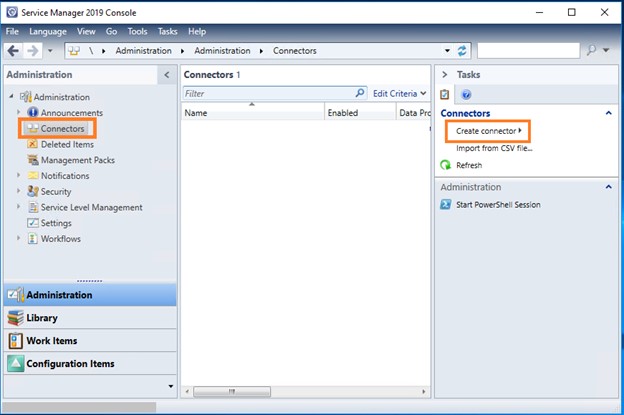Click the Notifications envelope icon

click(x=33, y=175)
